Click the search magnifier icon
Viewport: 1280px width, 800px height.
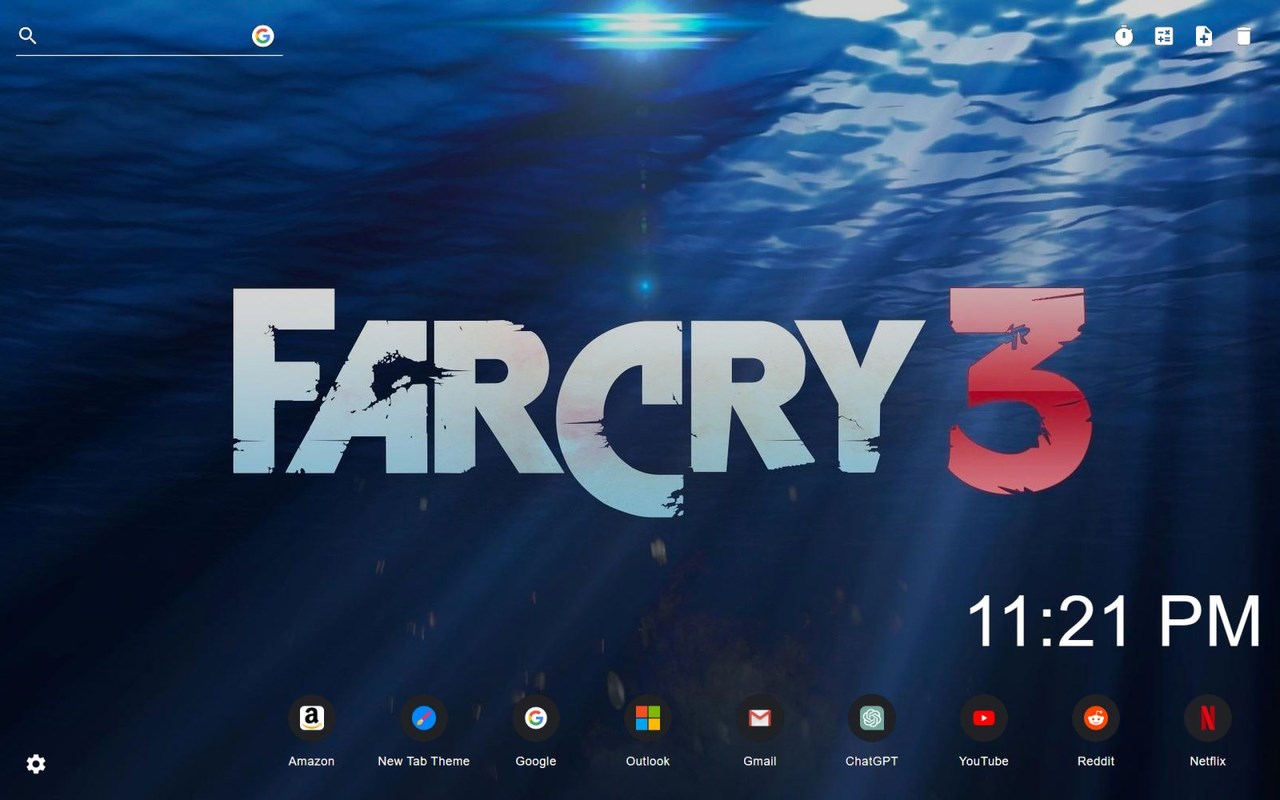click(x=28, y=36)
